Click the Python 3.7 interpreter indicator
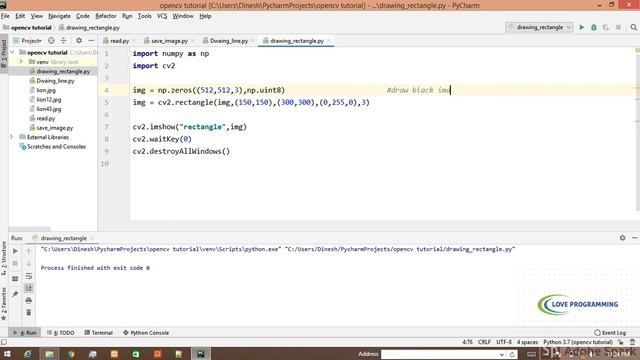 578,342
